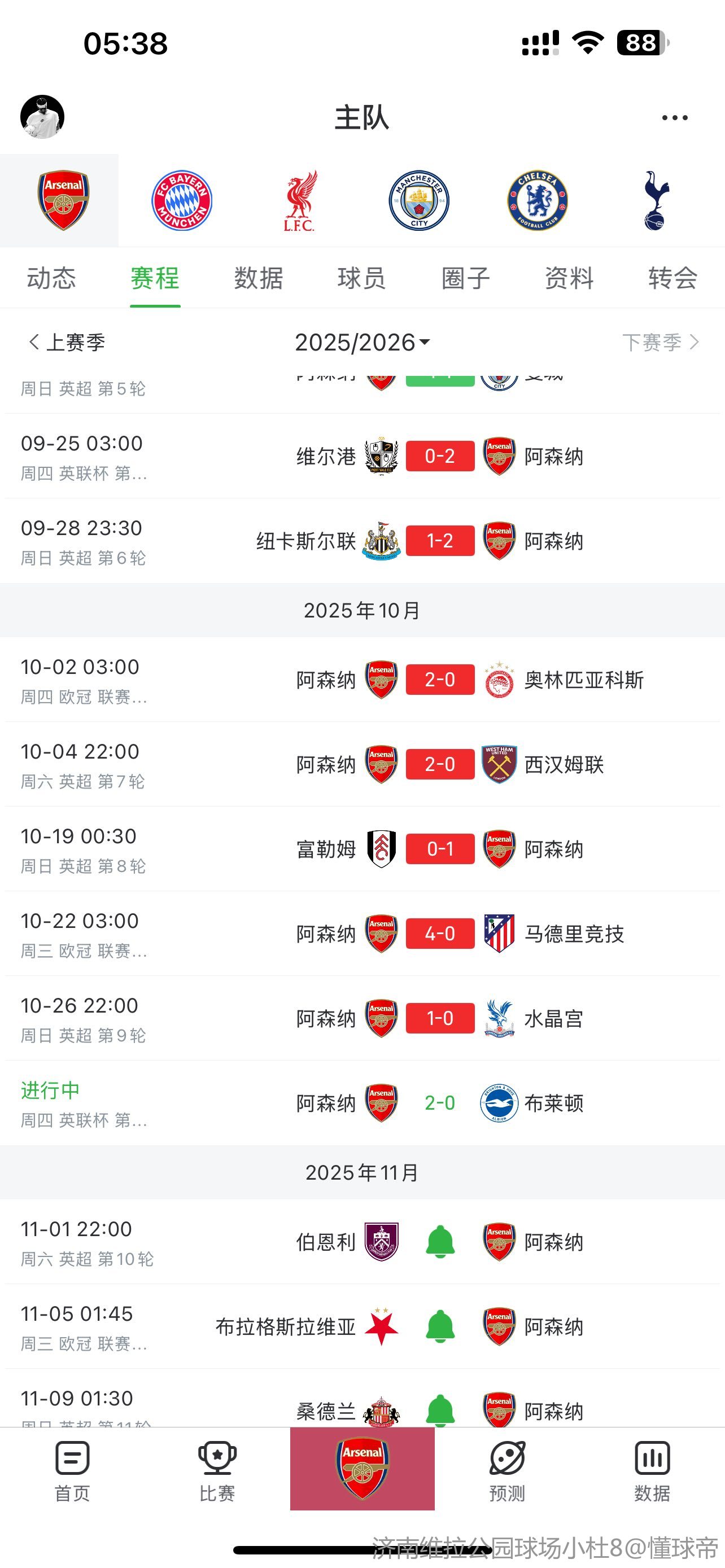Screen dimensions: 725x1568
Task: Select the Tottenham team crest
Action: click(x=656, y=200)
